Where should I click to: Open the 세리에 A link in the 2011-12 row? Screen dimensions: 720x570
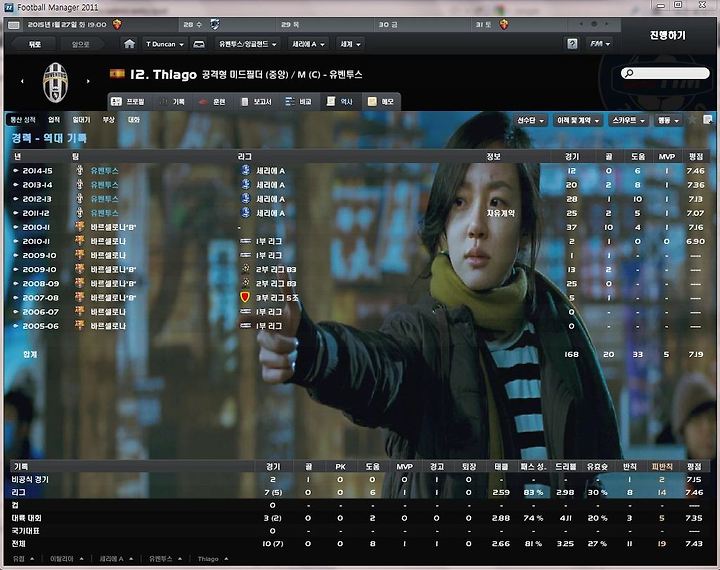(x=270, y=213)
